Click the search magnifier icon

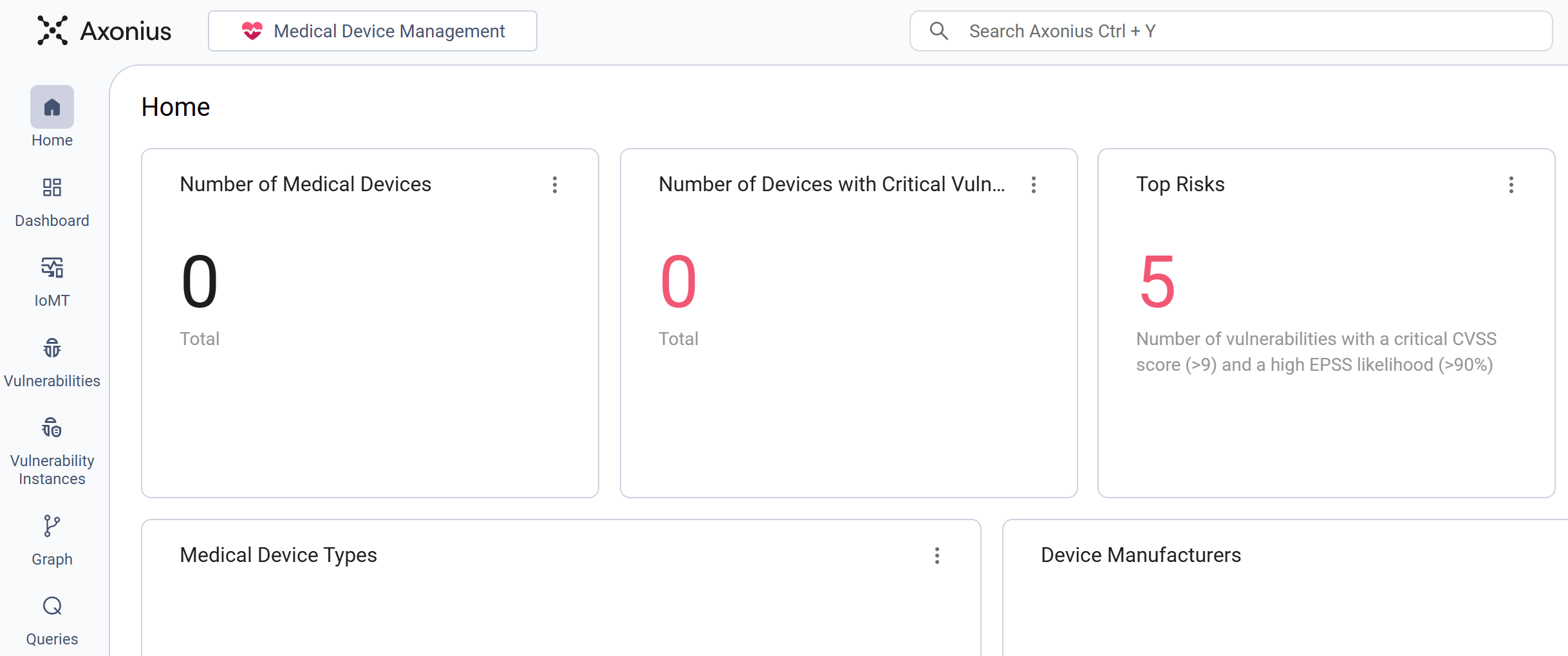[x=939, y=31]
